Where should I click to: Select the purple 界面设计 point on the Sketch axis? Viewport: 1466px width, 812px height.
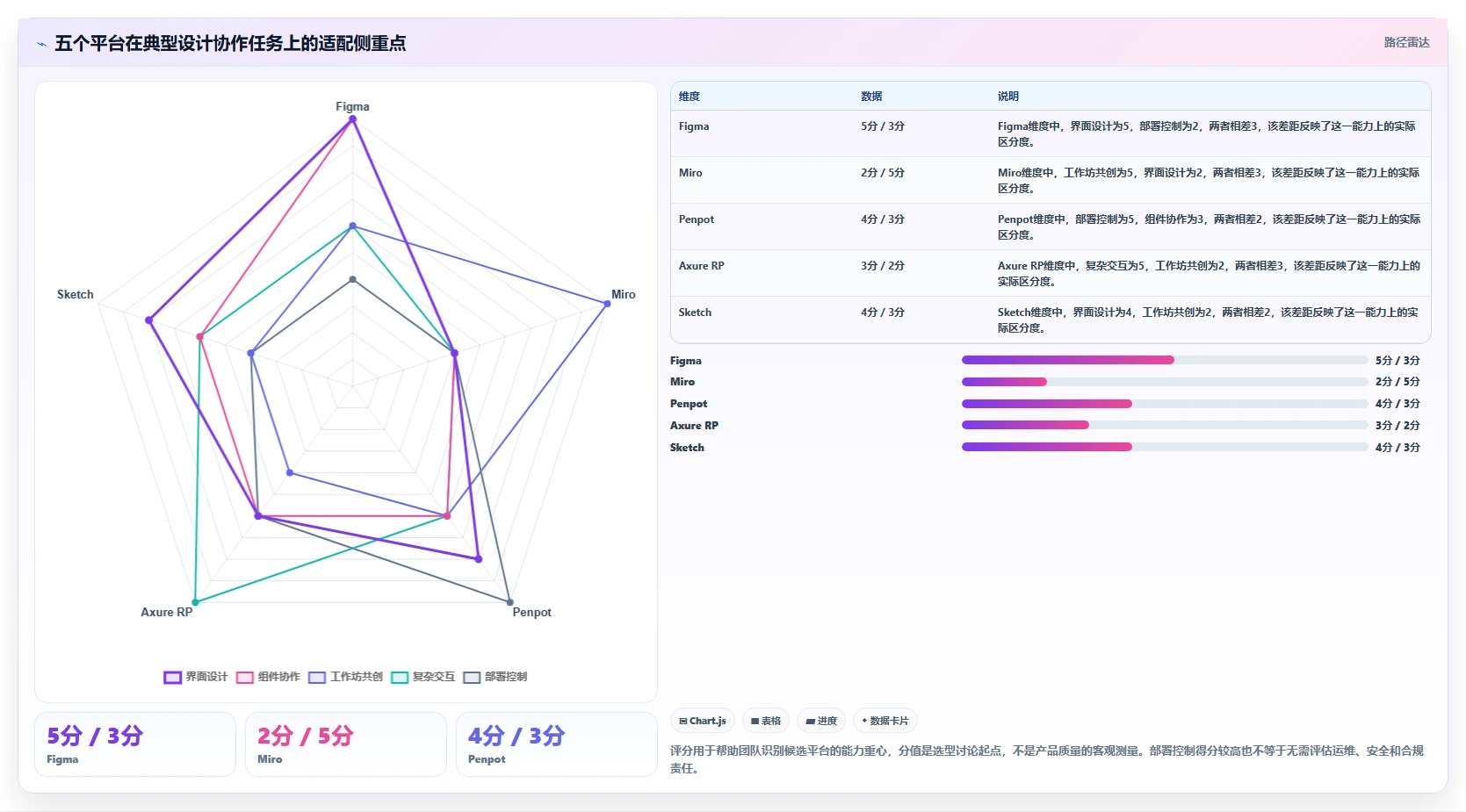[149, 320]
